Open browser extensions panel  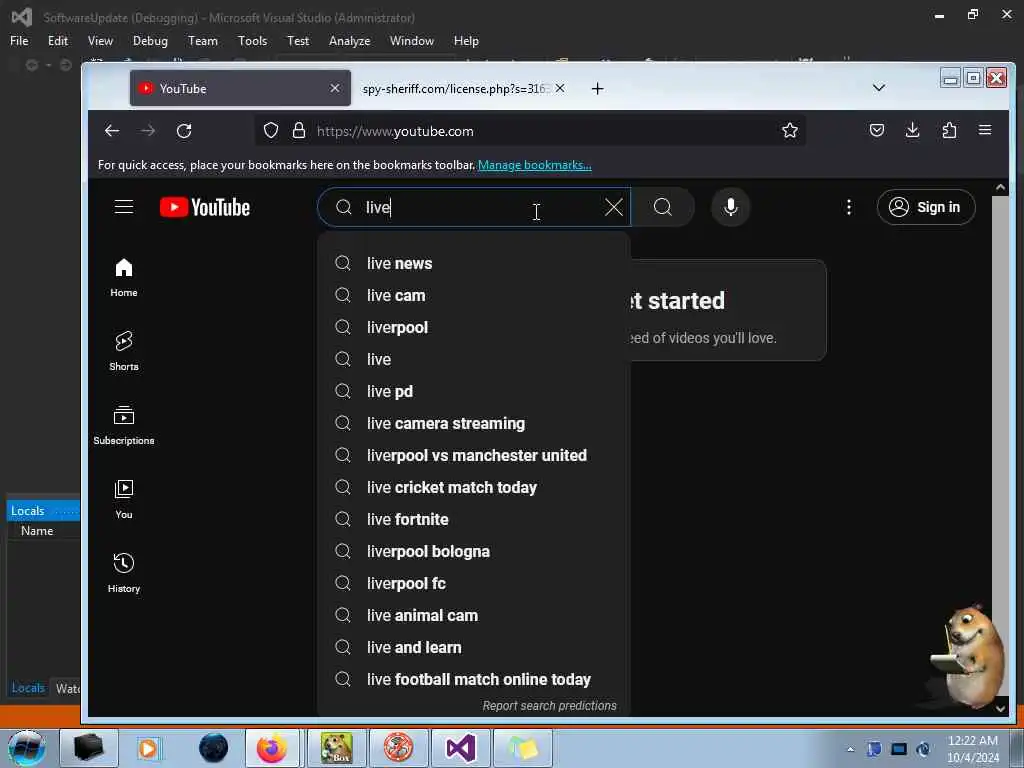click(949, 131)
